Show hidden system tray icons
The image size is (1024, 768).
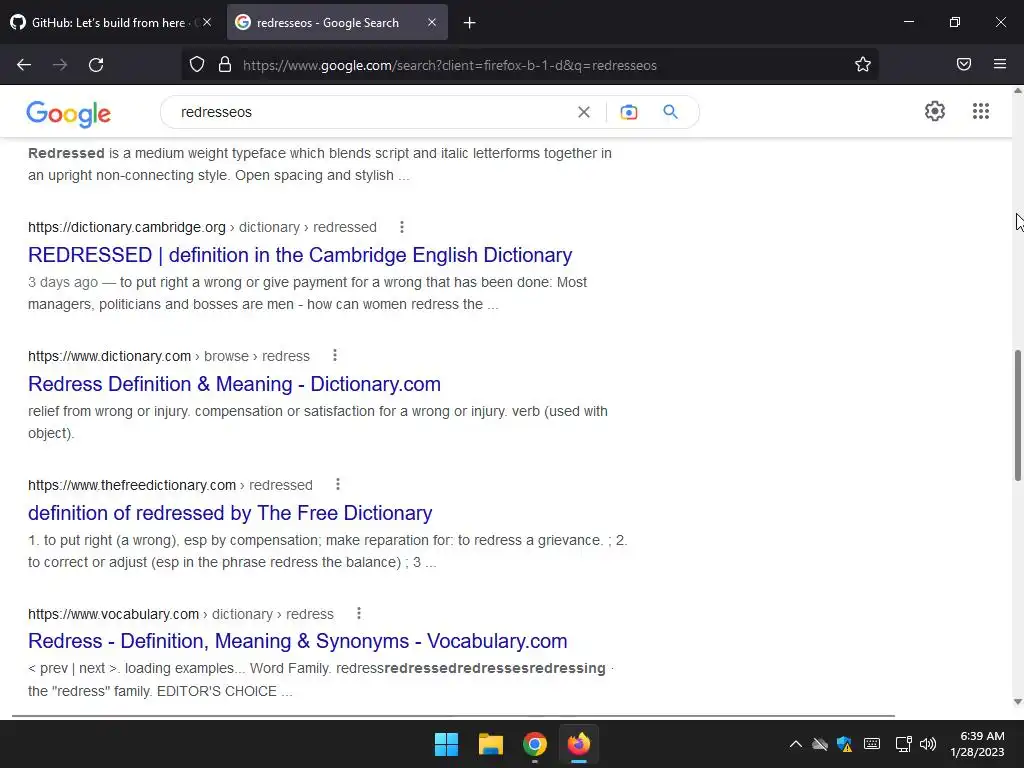click(x=795, y=744)
